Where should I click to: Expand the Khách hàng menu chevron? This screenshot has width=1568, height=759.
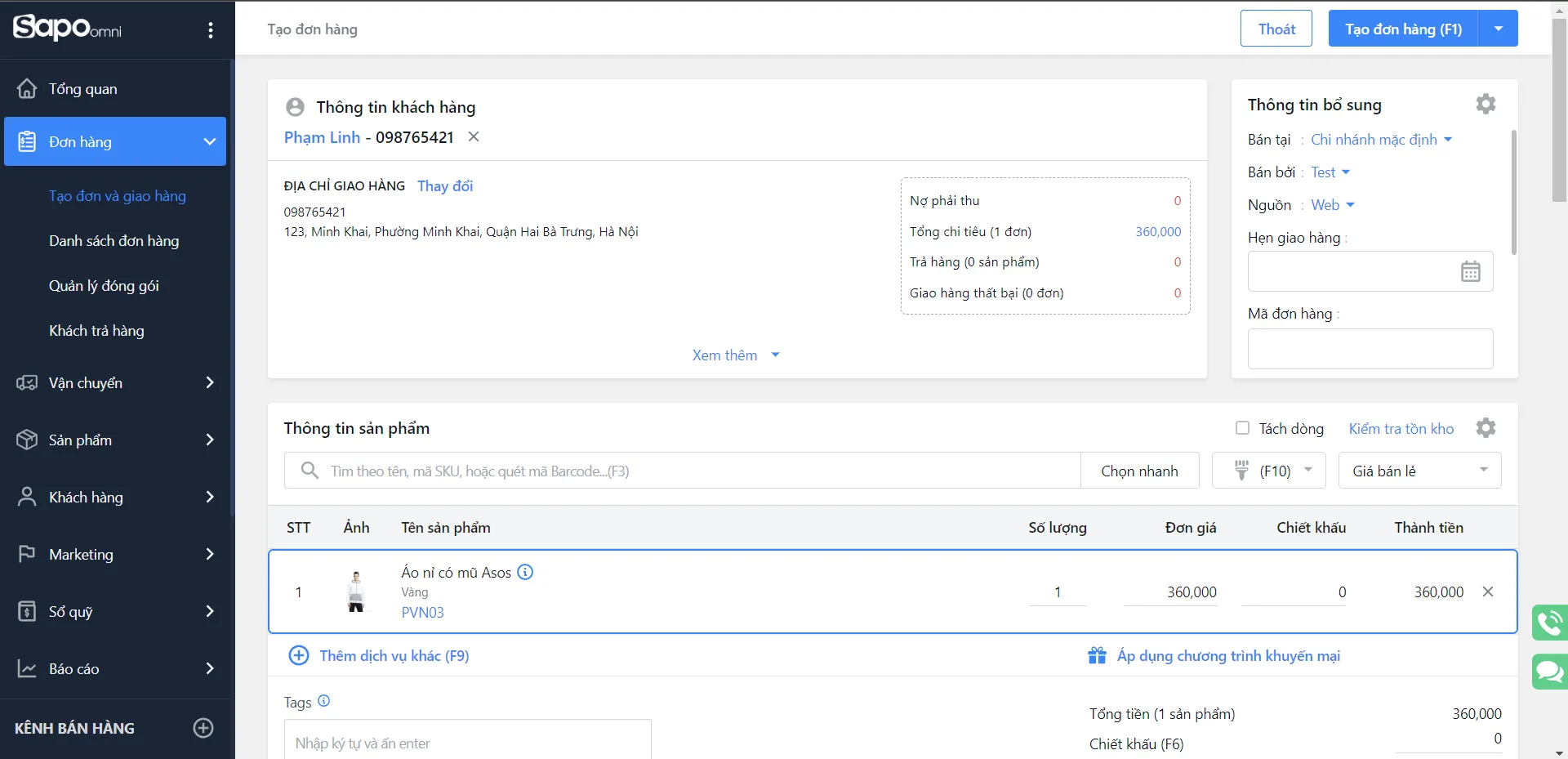pos(210,497)
